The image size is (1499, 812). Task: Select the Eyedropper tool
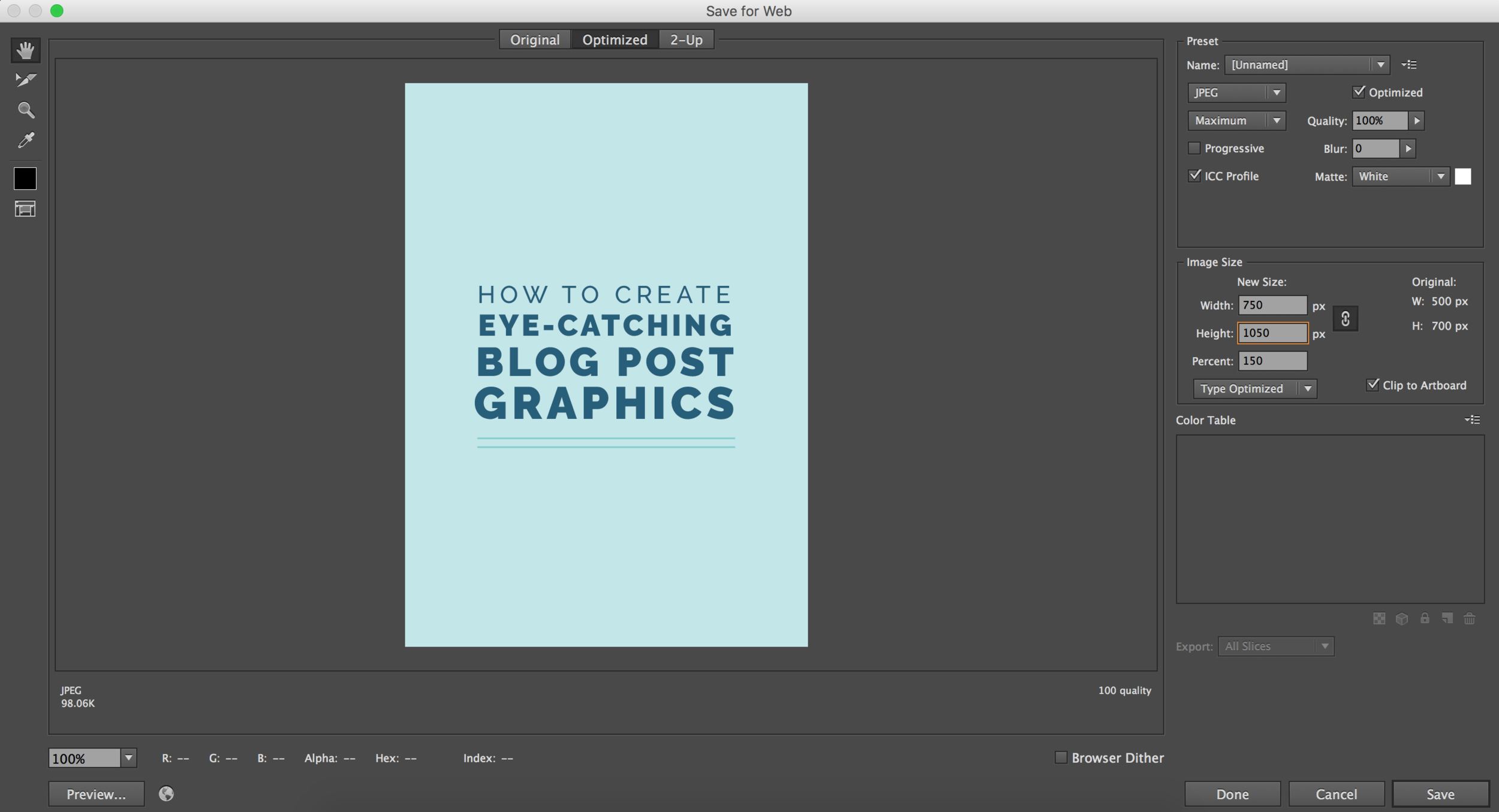pyautogui.click(x=25, y=140)
